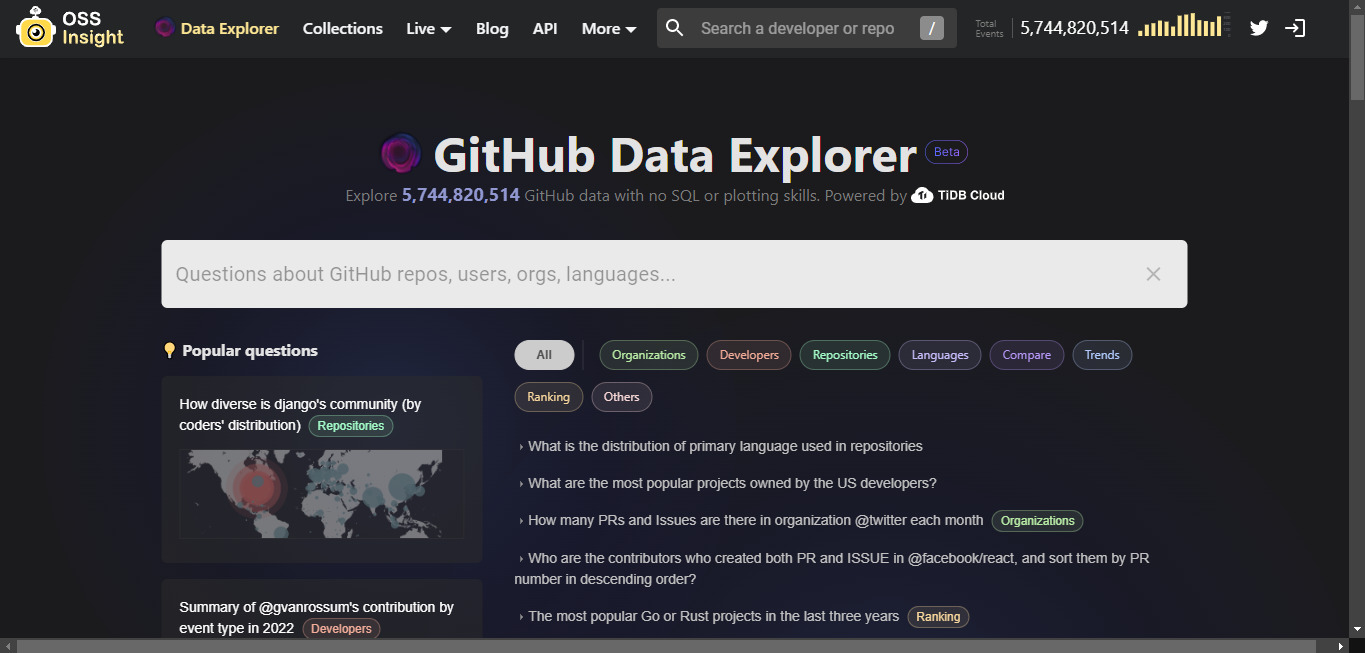Image resolution: width=1365 pixels, height=653 pixels.
Task: Clear the question box with X icon
Action: click(x=1153, y=274)
